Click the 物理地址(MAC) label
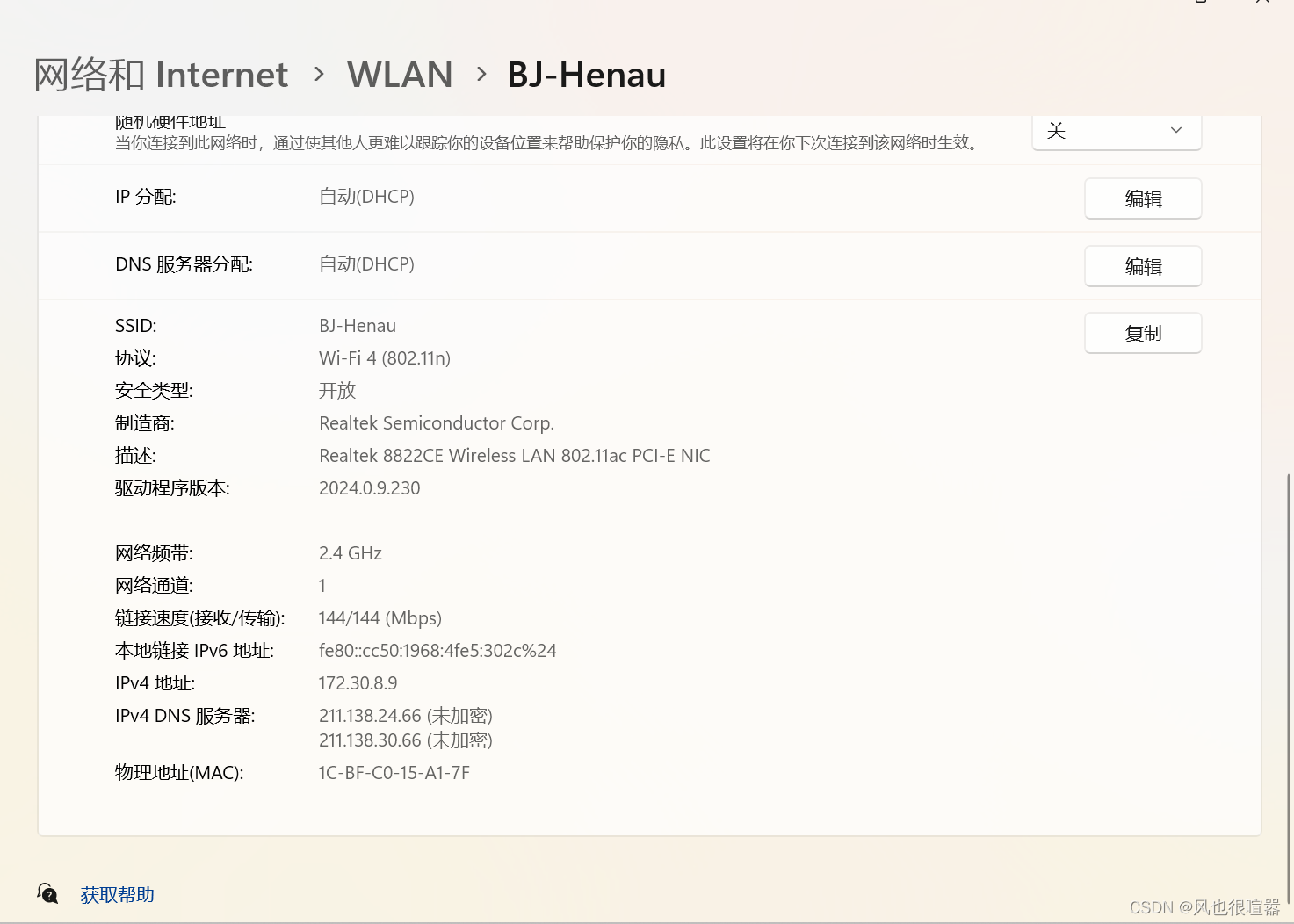Image resolution: width=1294 pixels, height=924 pixels. pos(179,773)
